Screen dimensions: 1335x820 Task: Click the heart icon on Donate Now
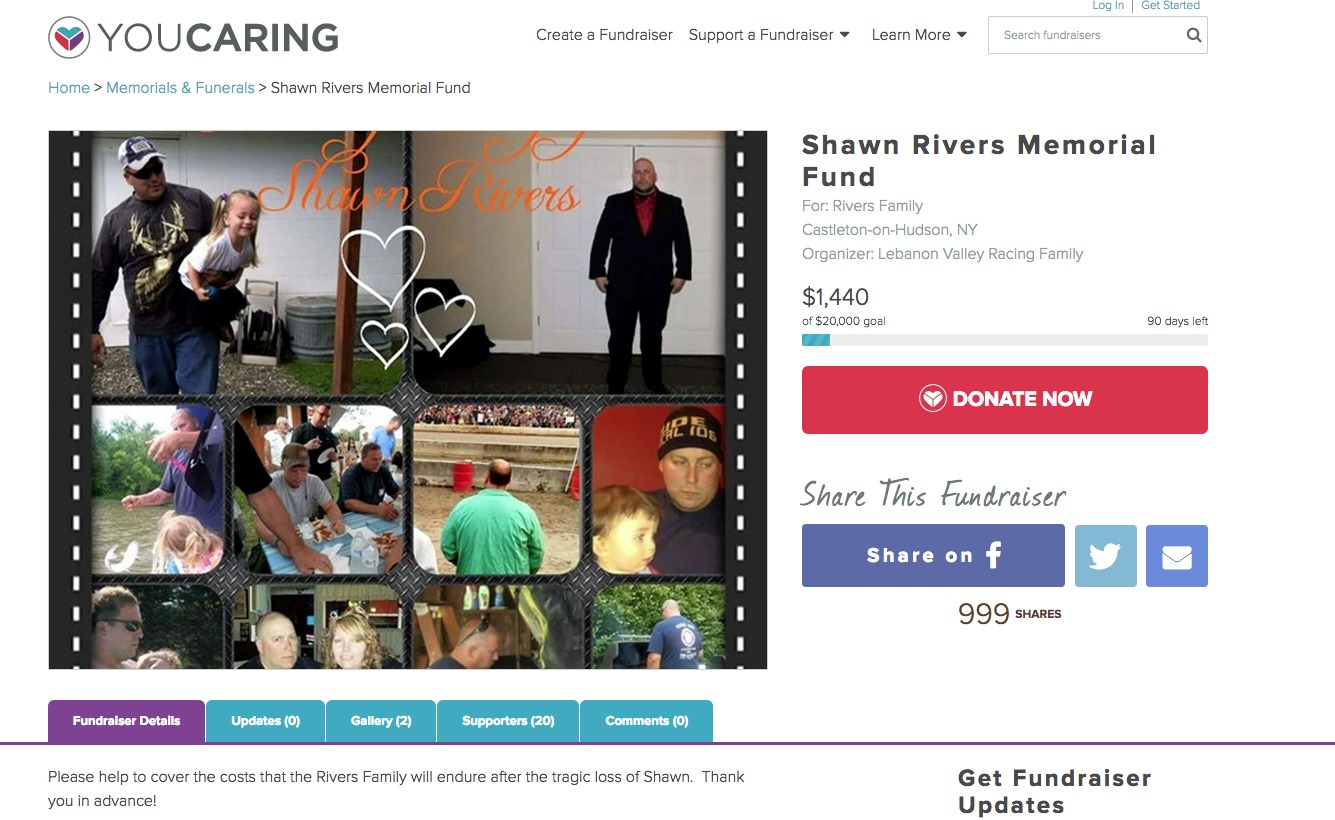click(x=932, y=399)
